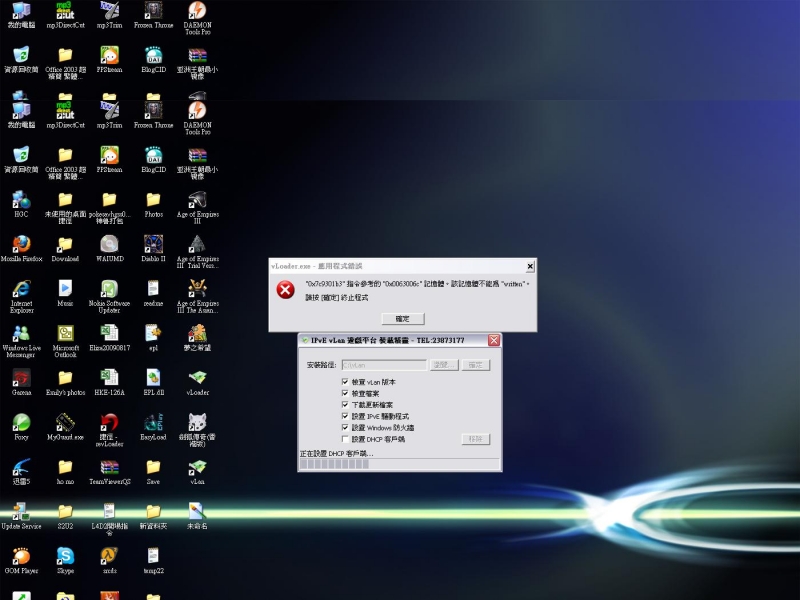The height and width of the screenshot is (600, 800).
Task: Click the Foxy desktop shortcut
Action: pos(21,422)
